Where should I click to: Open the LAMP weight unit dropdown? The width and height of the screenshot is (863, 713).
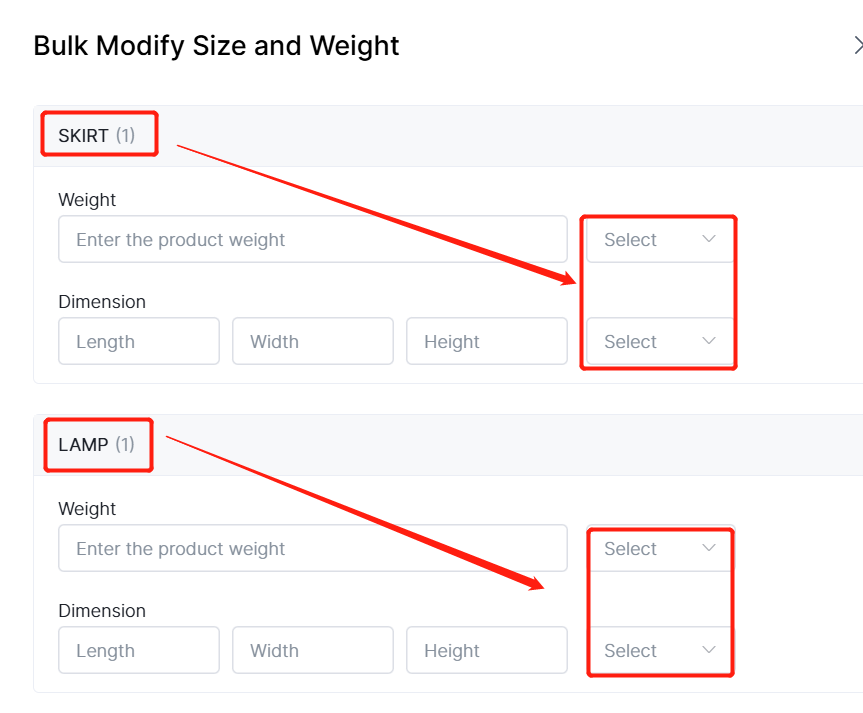pyautogui.click(x=660, y=549)
